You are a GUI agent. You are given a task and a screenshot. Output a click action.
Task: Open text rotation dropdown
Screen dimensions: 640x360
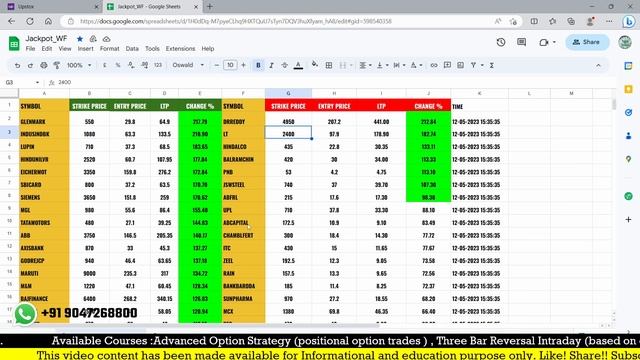(416, 65)
